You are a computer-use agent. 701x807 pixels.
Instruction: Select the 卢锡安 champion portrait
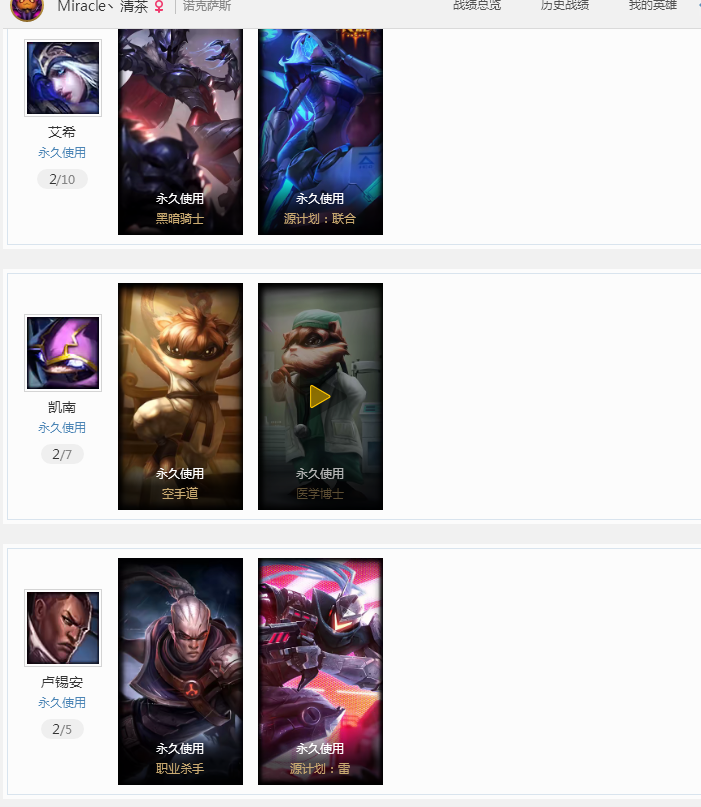tap(63, 627)
